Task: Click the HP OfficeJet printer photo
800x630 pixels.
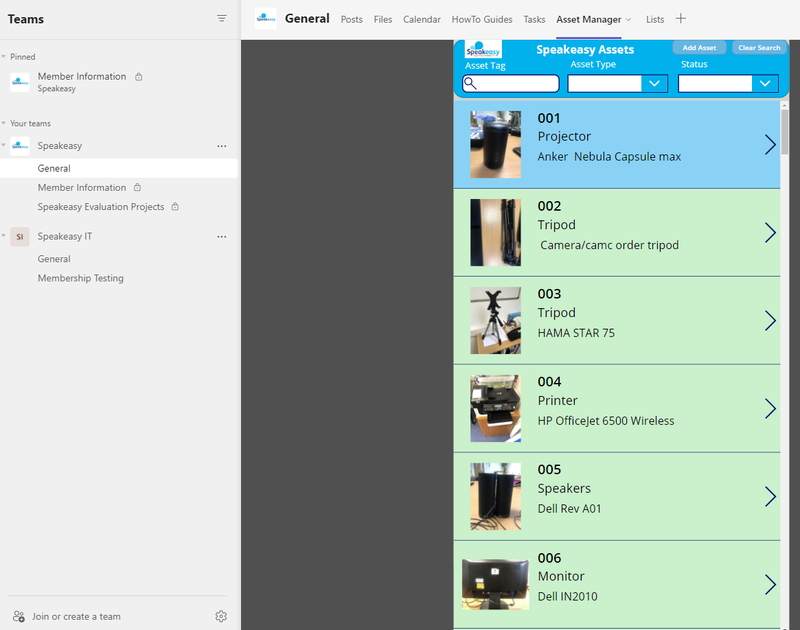Action: point(495,409)
